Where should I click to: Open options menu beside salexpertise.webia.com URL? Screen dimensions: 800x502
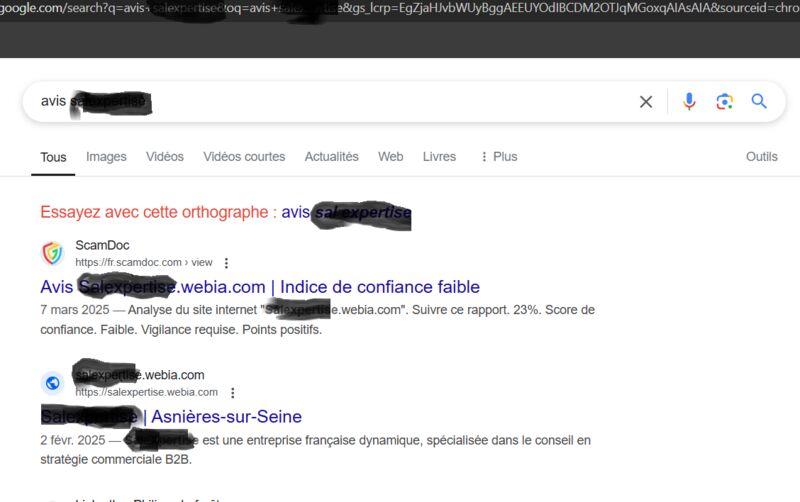point(233,393)
